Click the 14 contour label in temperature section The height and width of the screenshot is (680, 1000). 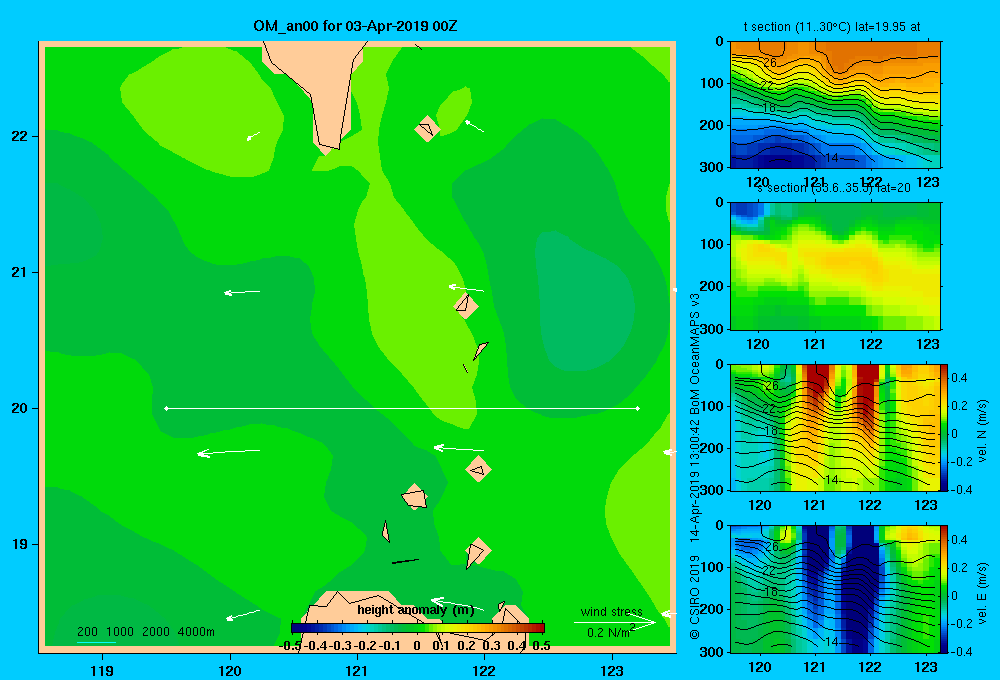832,157
